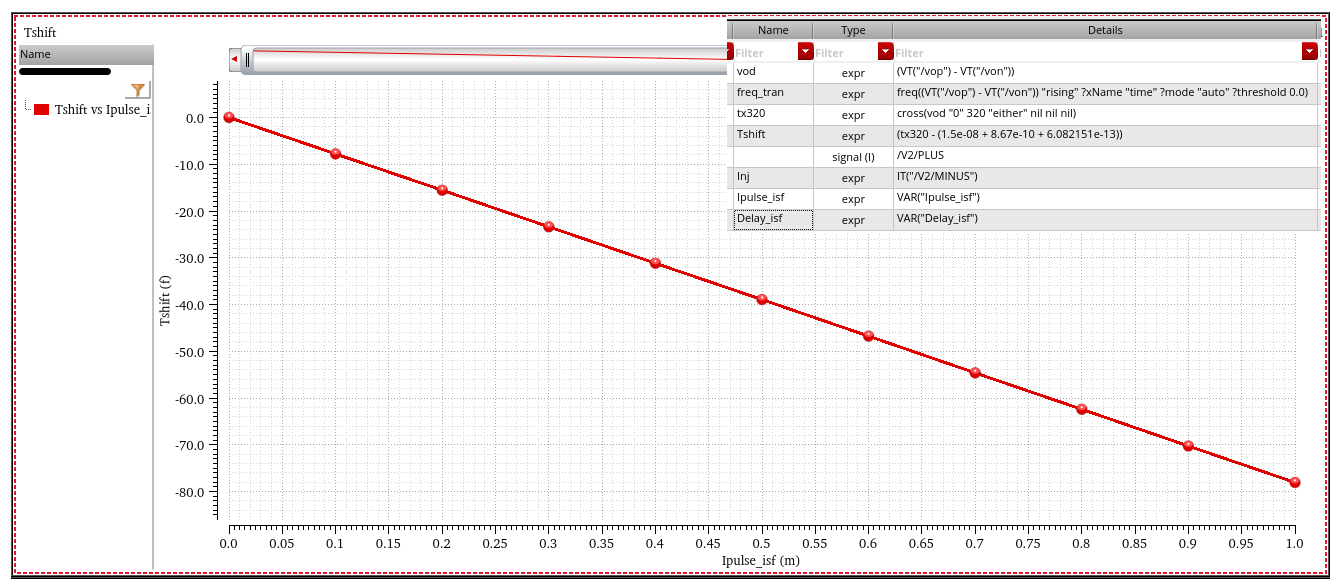Sort by the Type column header
This screenshot has height=588, width=1340.
click(x=853, y=30)
